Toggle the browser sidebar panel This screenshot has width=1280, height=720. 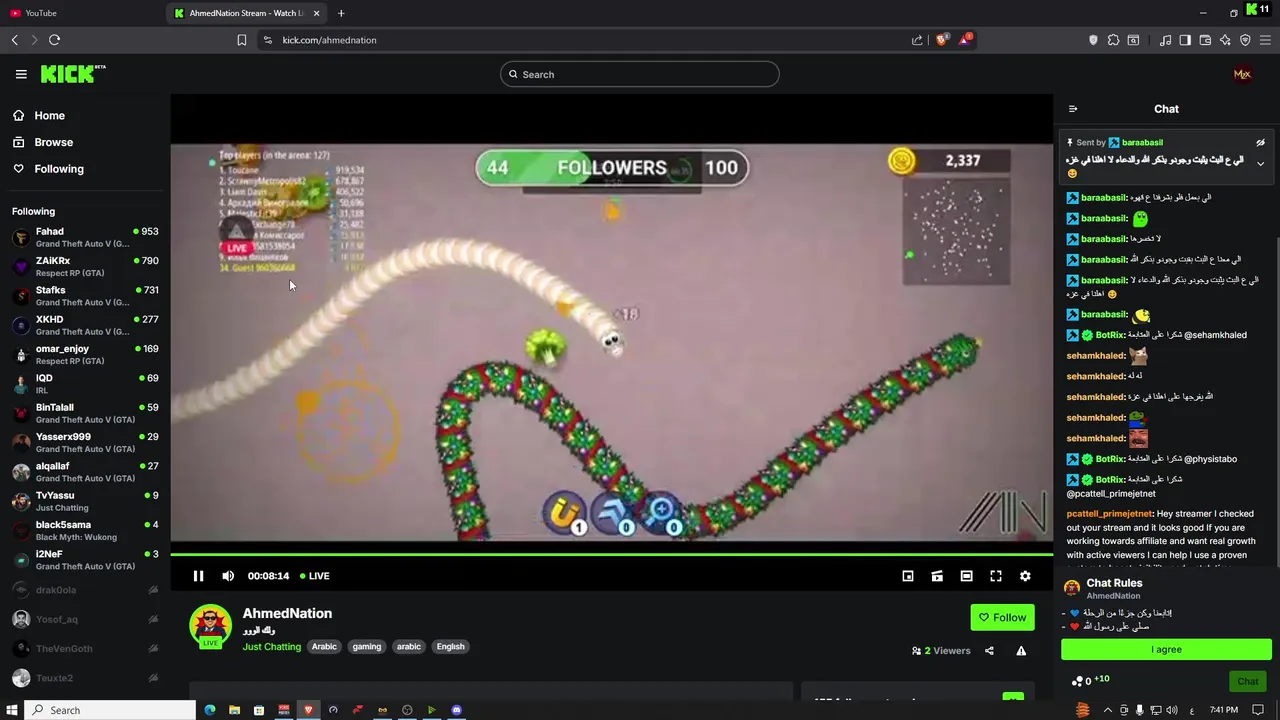click(x=1185, y=40)
